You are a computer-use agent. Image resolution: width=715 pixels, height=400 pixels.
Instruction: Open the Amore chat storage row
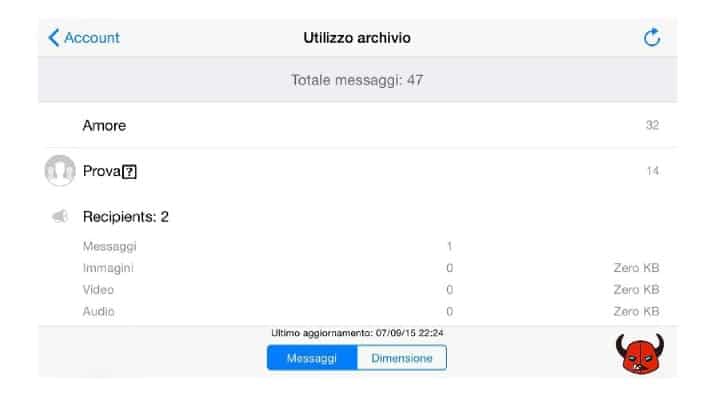click(357, 126)
